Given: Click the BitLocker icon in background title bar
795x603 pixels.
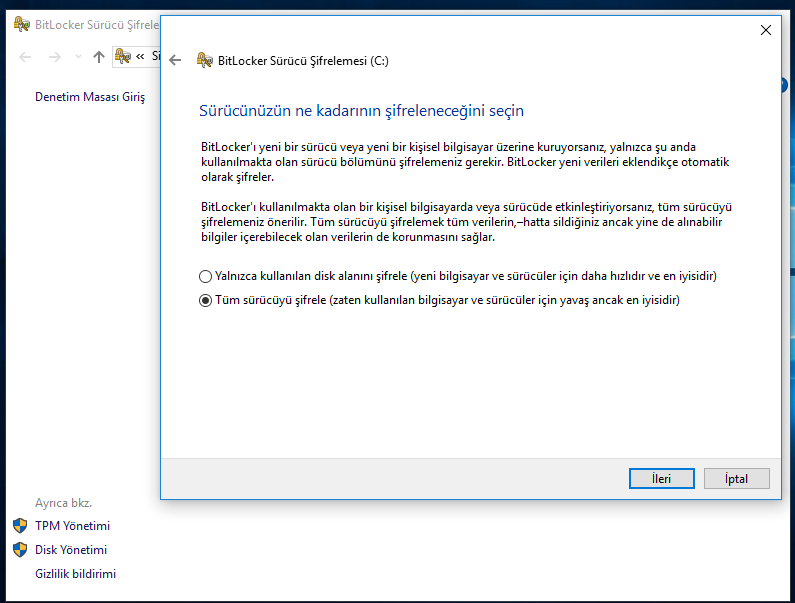Looking at the screenshot, I should [20, 24].
